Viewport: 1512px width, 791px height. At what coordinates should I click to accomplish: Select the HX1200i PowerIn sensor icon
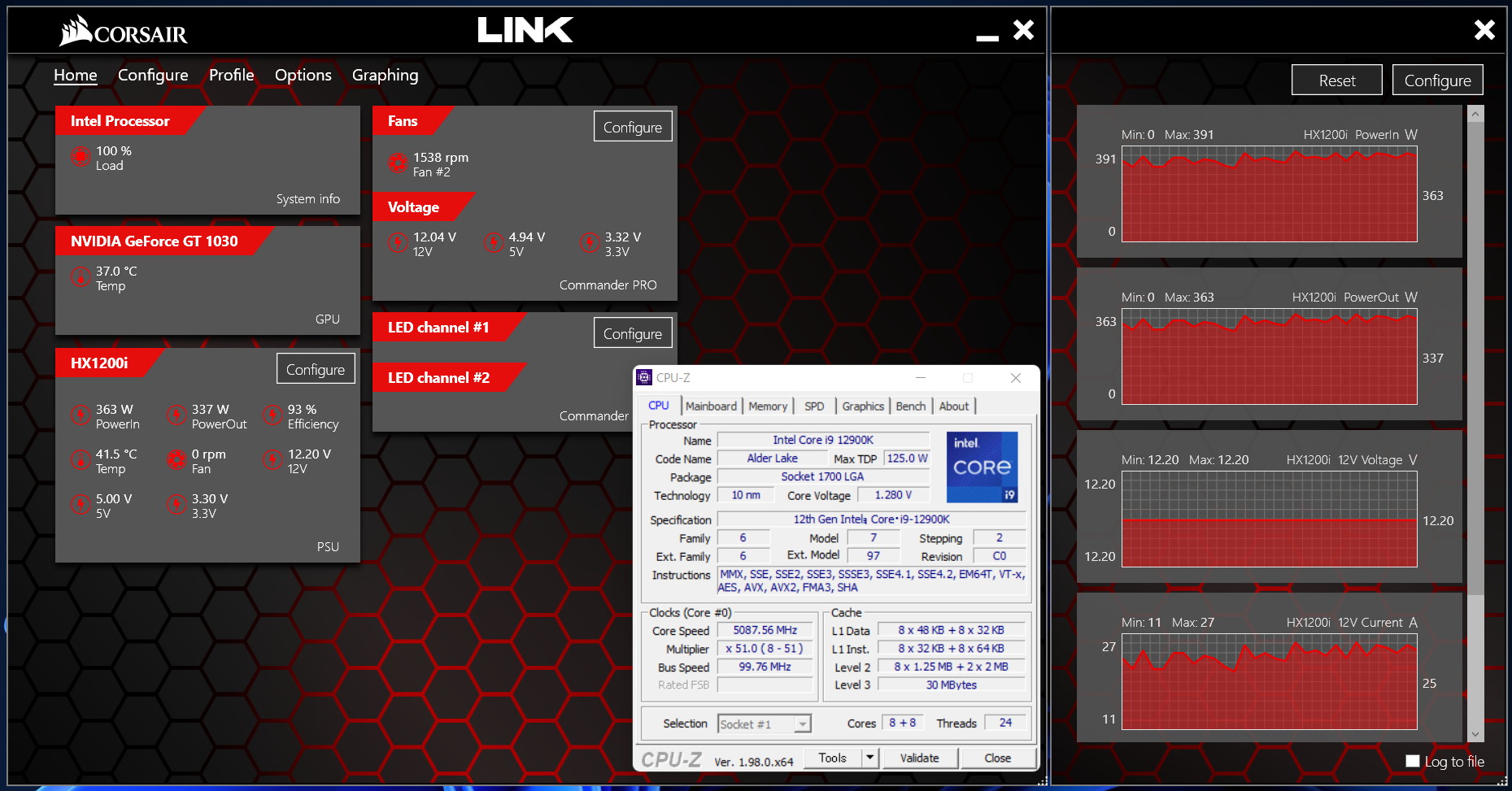pos(80,415)
